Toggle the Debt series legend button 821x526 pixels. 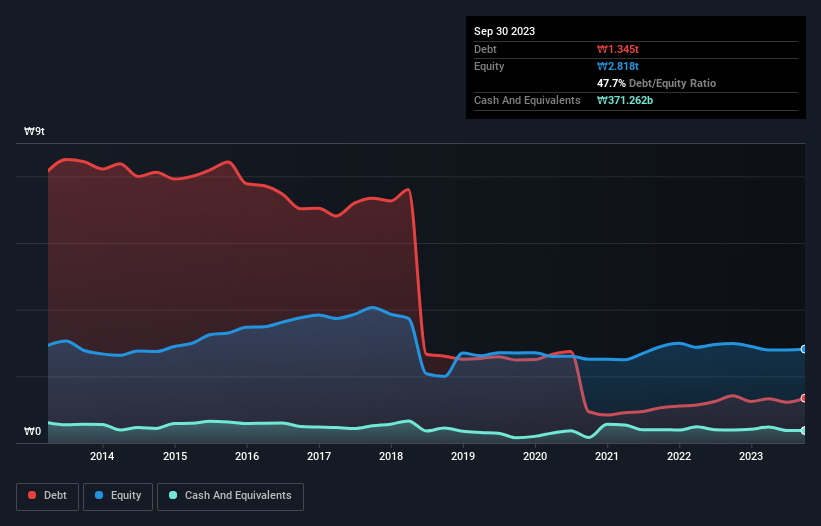47,496
